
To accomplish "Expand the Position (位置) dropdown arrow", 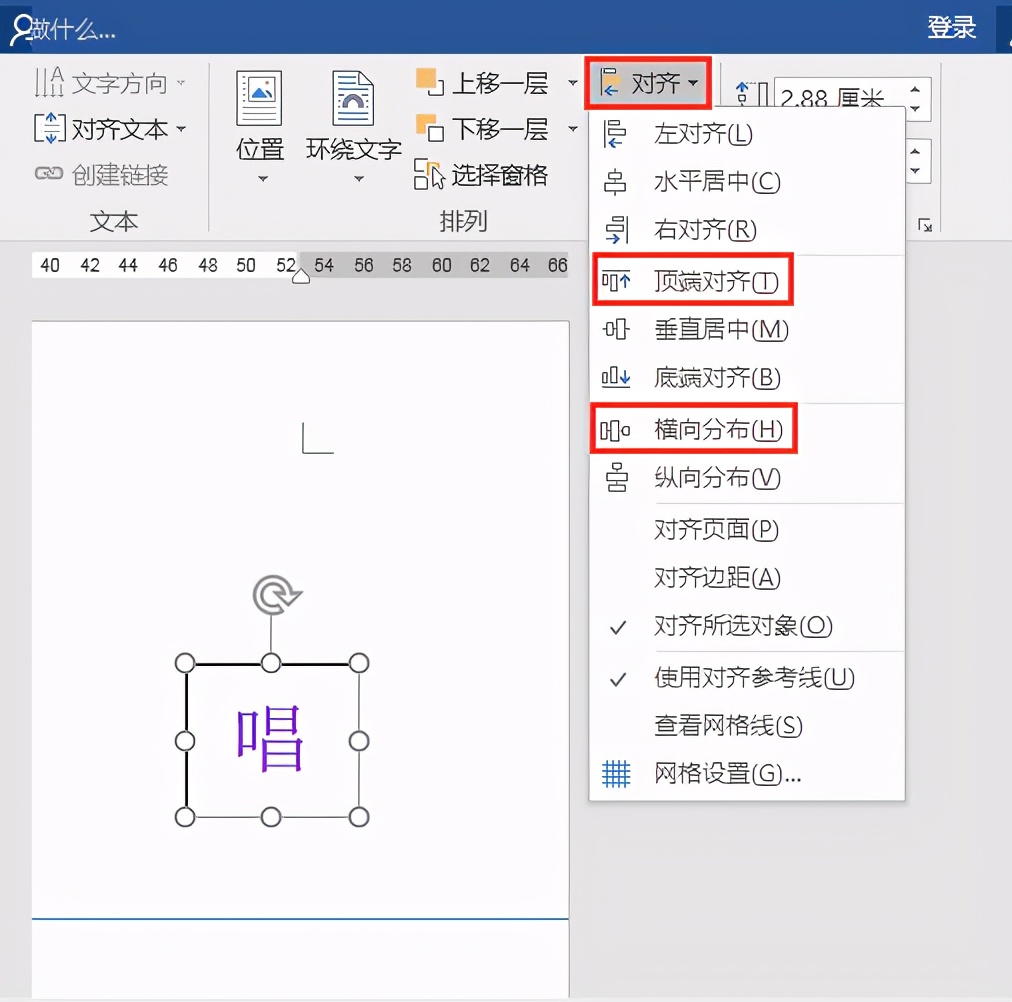I will 263,179.
